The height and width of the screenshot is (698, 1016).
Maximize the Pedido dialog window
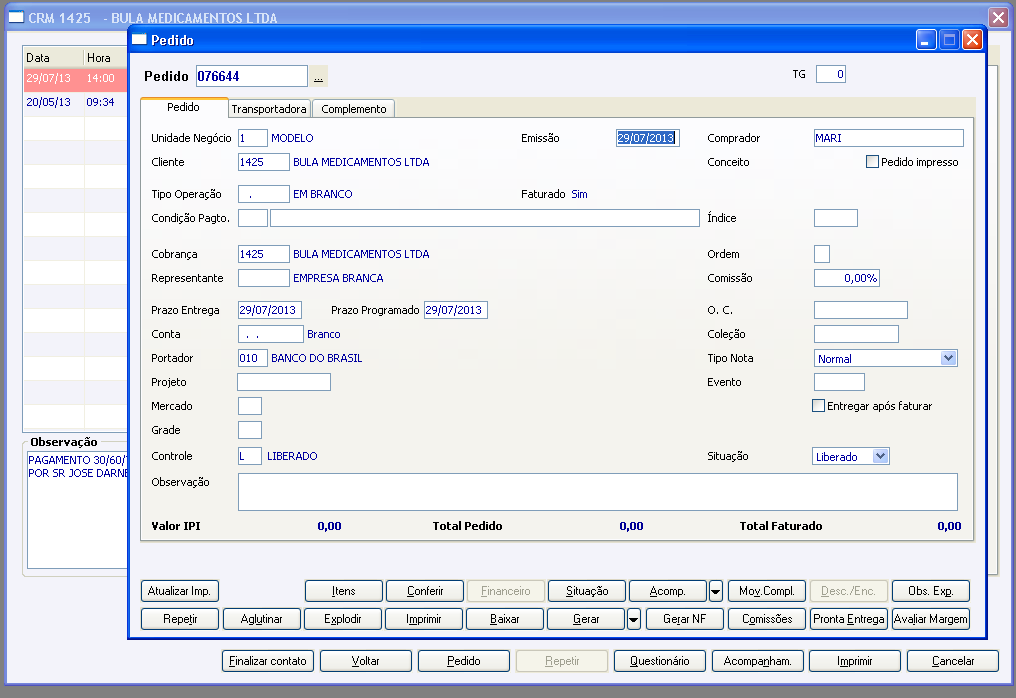pos(949,40)
